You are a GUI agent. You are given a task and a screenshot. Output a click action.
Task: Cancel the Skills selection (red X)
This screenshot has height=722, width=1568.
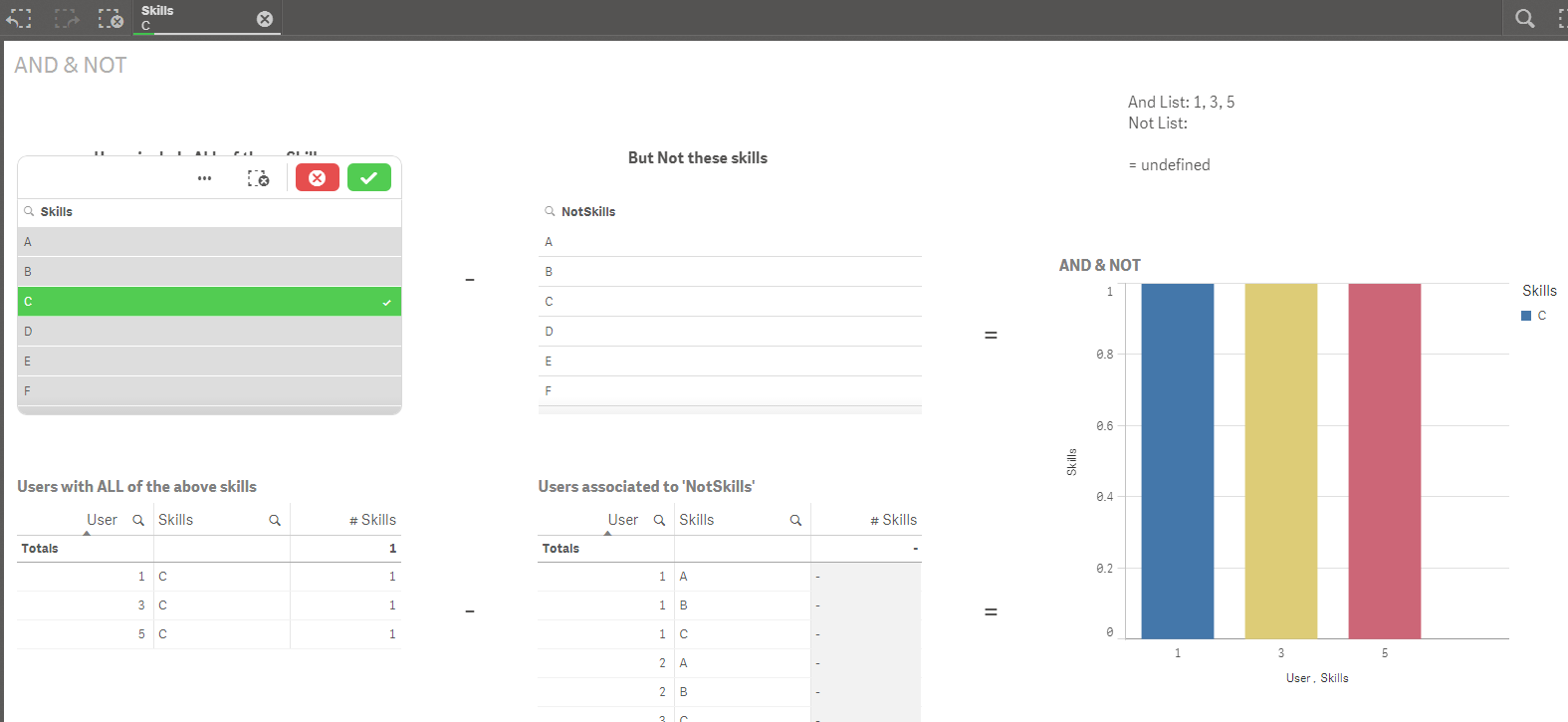pos(318,177)
